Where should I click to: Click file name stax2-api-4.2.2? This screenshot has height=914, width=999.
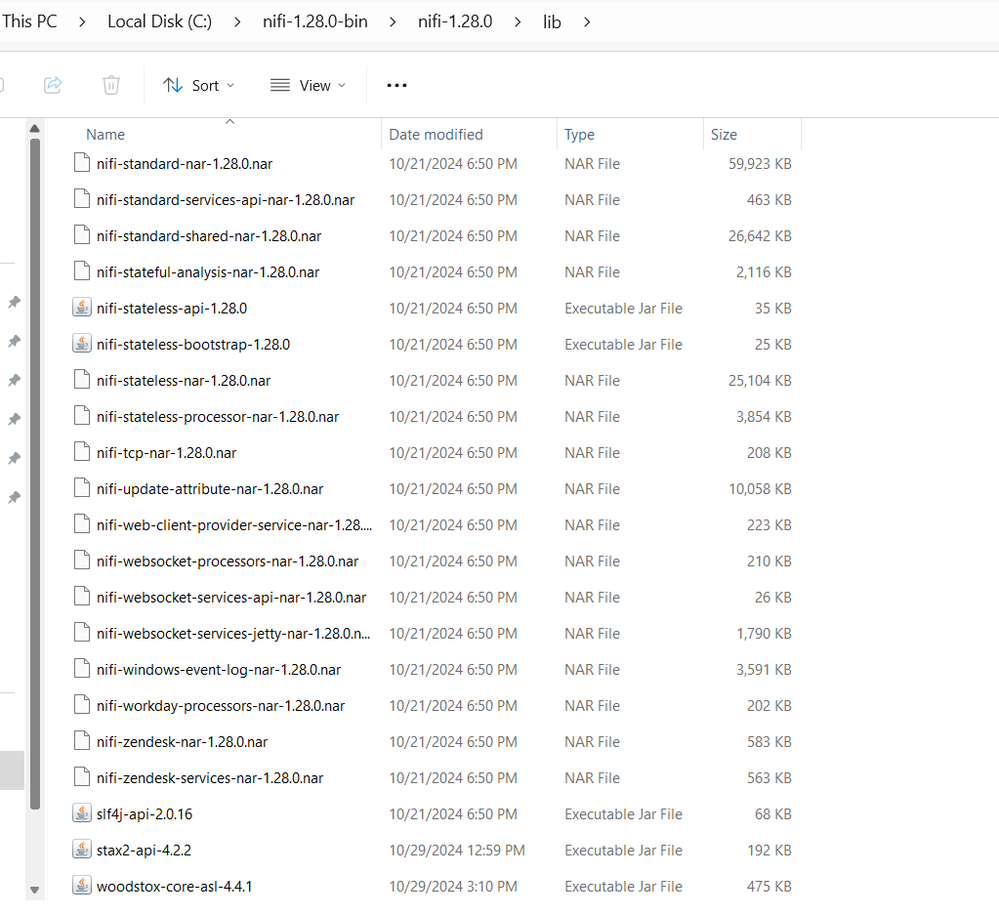144,850
